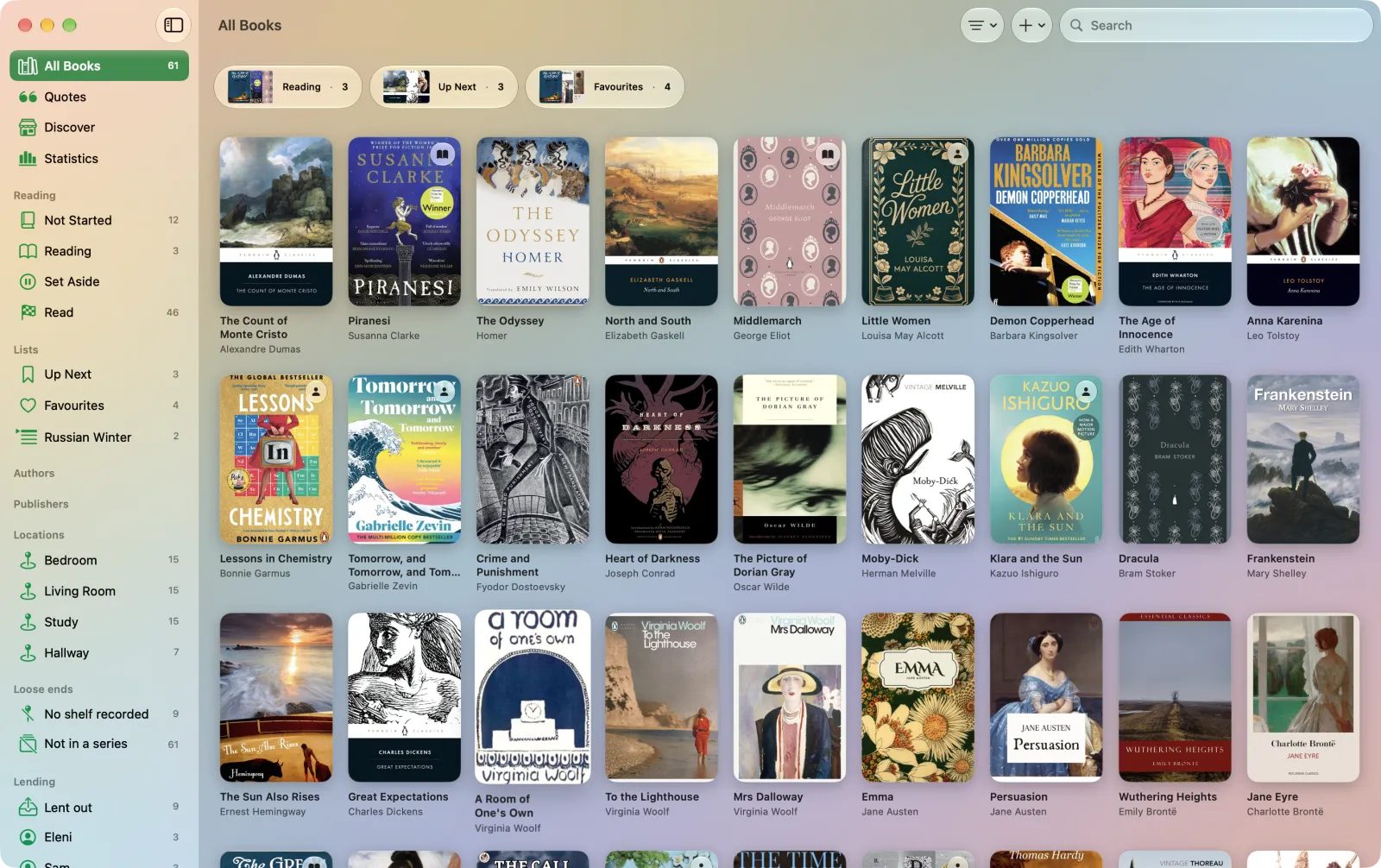Viewport: 1381px width, 868px height.
Task: Select the Set Aside pause icon
Action: tap(28, 281)
